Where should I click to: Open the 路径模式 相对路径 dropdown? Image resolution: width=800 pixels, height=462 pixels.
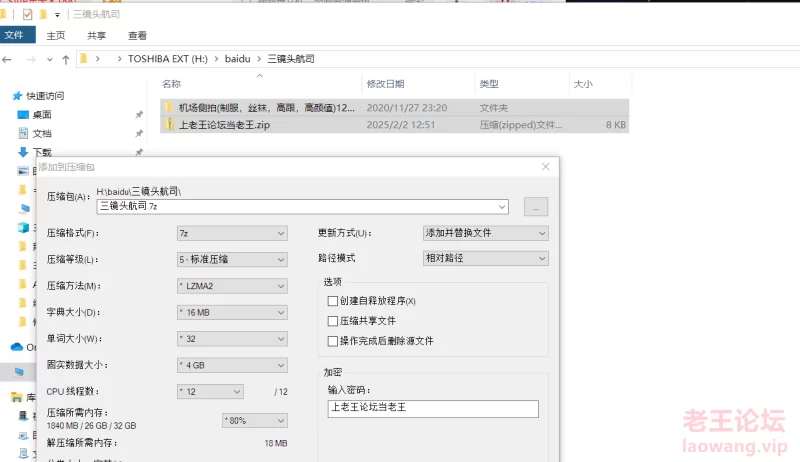[486, 259]
